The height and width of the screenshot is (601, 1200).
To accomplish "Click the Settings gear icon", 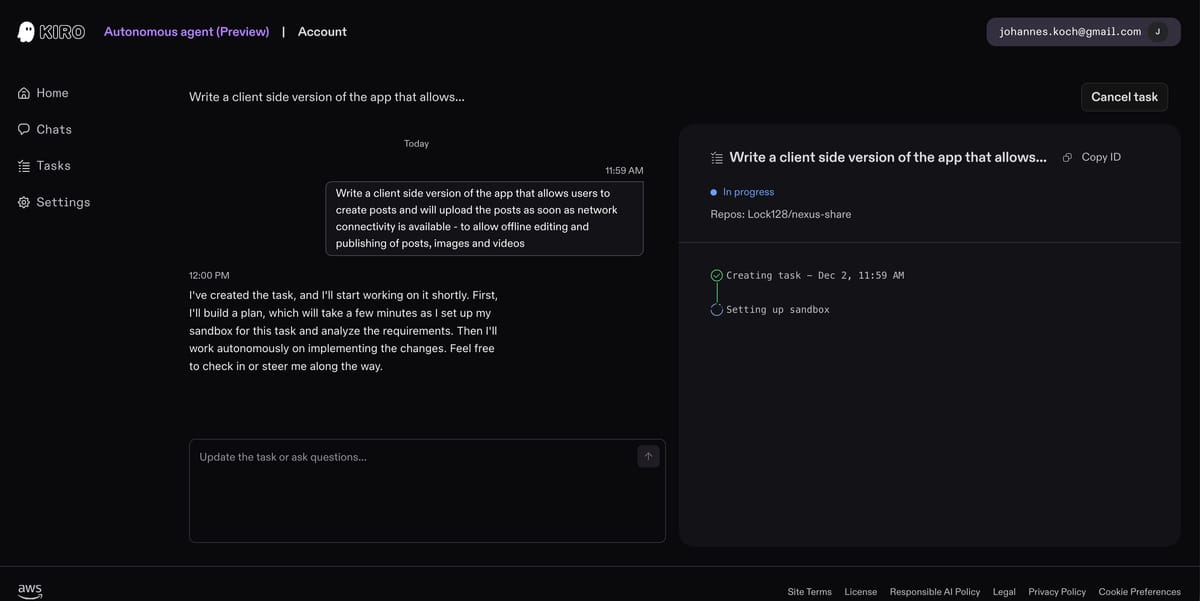I will 24,202.
